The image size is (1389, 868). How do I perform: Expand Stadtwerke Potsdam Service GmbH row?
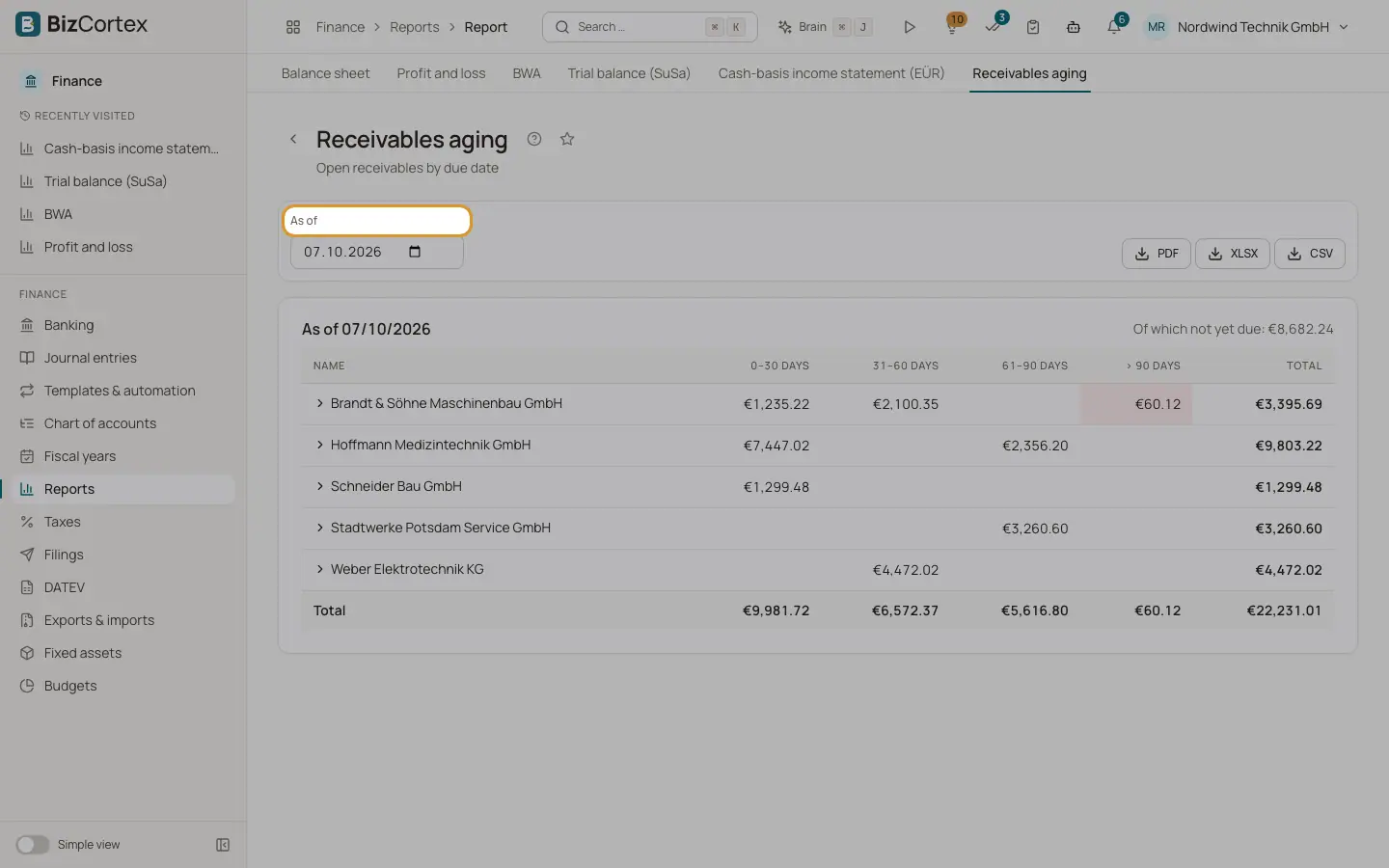[320, 528]
